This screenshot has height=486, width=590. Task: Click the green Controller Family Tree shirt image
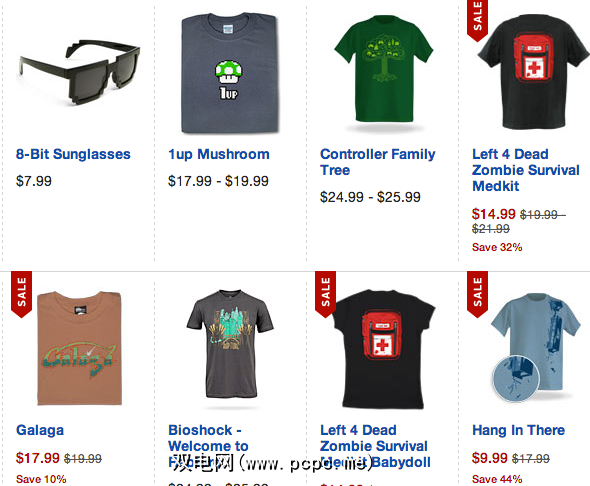click(383, 69)
